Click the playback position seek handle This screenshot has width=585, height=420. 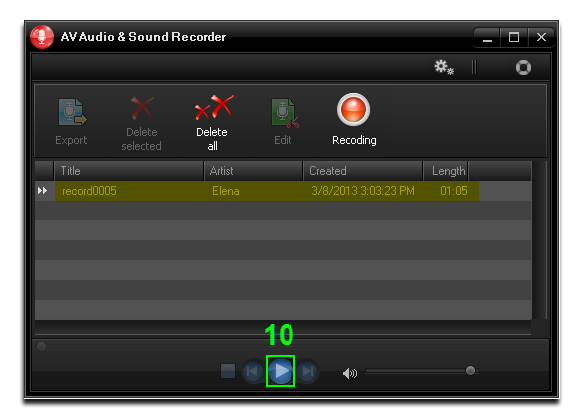pos(41,347)
